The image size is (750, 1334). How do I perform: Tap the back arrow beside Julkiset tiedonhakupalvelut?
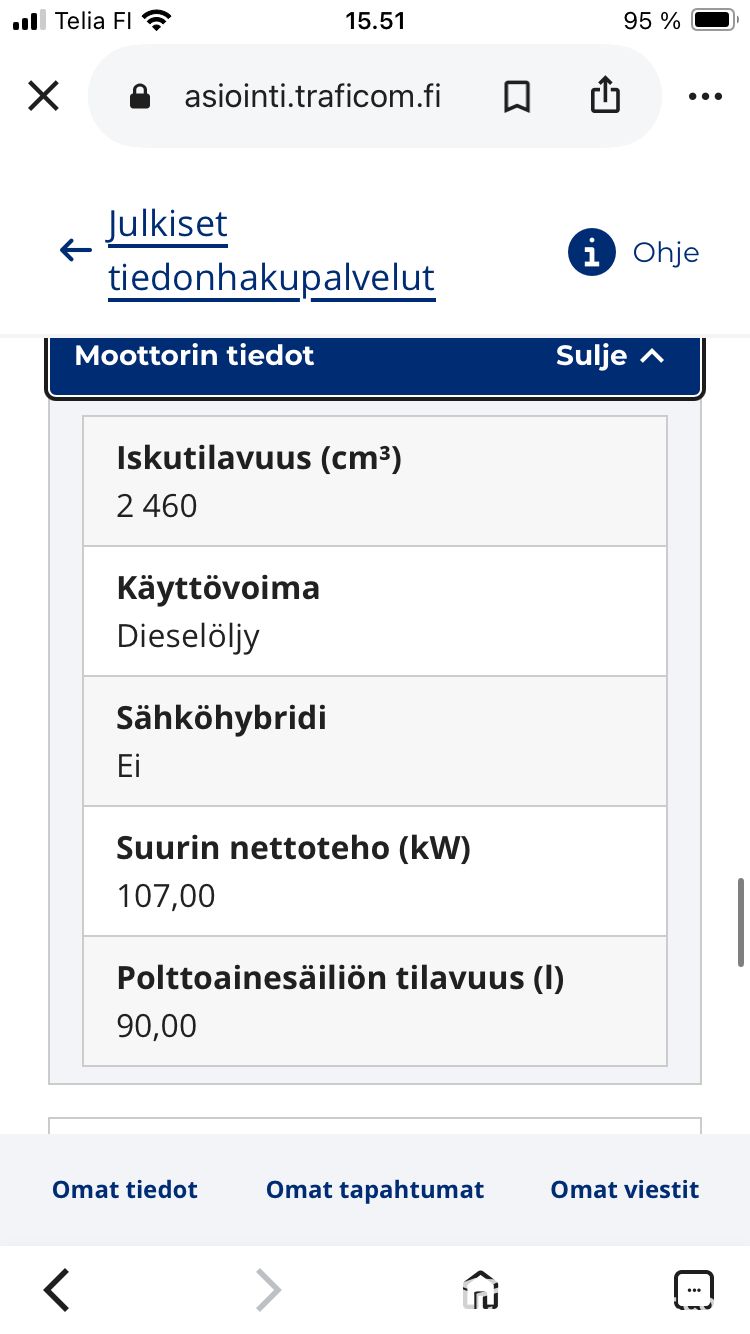76,250
